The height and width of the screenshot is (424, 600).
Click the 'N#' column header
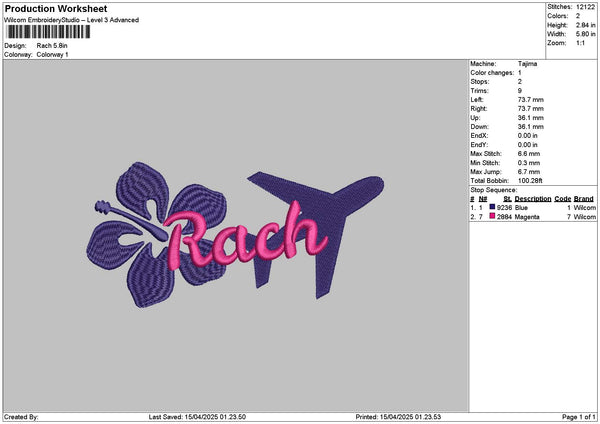pyautogui.click(x=483, y=199)
